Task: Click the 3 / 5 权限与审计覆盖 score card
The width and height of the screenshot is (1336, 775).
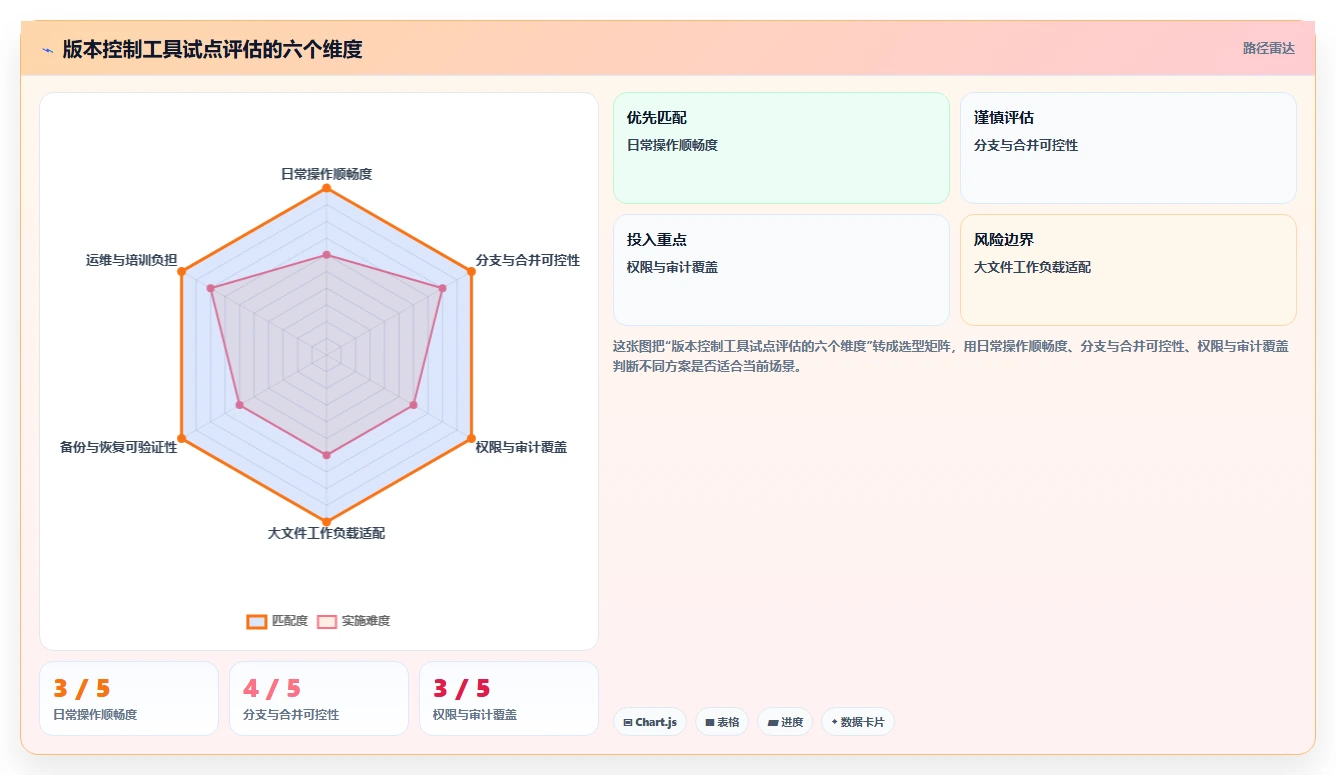Action: [x=509, y=698]
